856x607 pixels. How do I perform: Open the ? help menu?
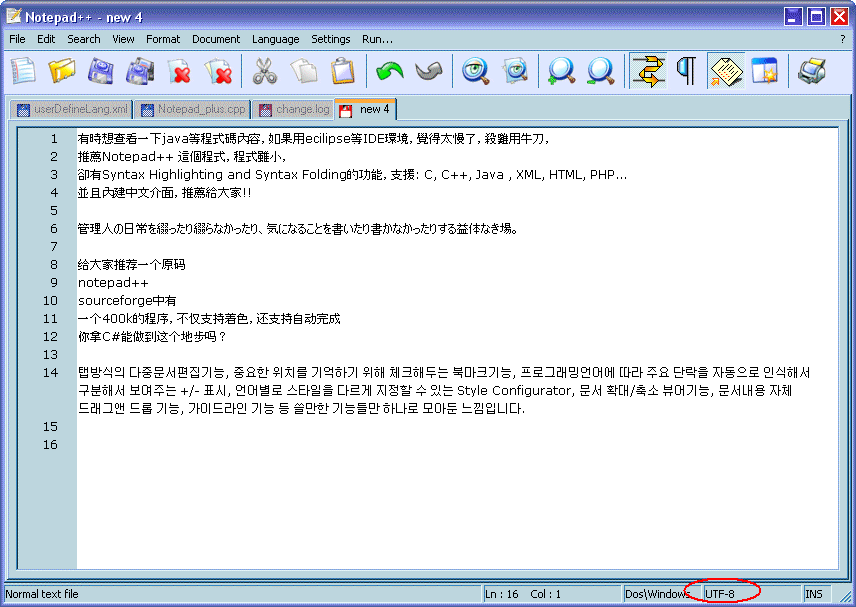(x=842, y=39)
